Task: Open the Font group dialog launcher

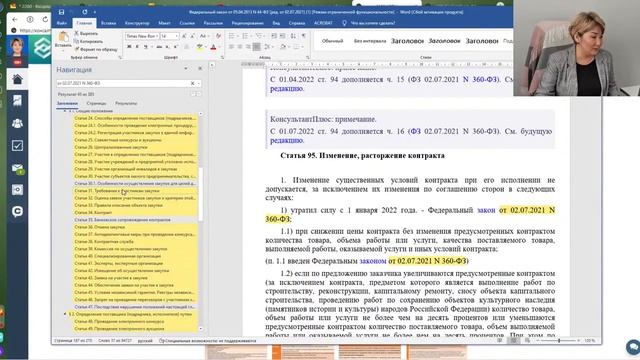Action: [223, 58]
